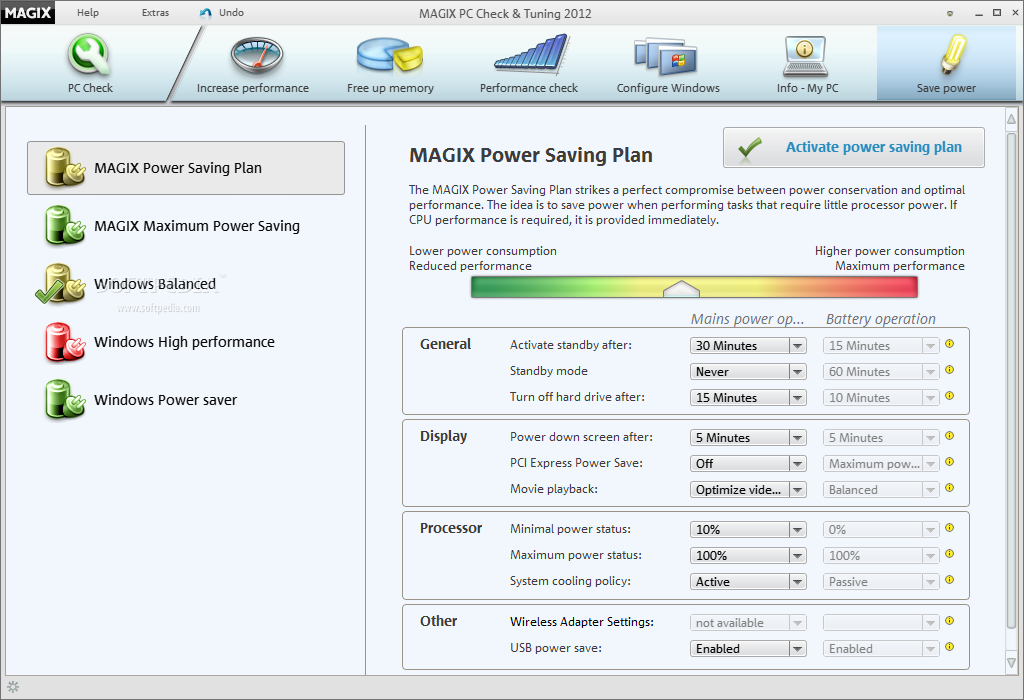Open the Help menu
1024x700 pixels.
[x=88, y=12]
